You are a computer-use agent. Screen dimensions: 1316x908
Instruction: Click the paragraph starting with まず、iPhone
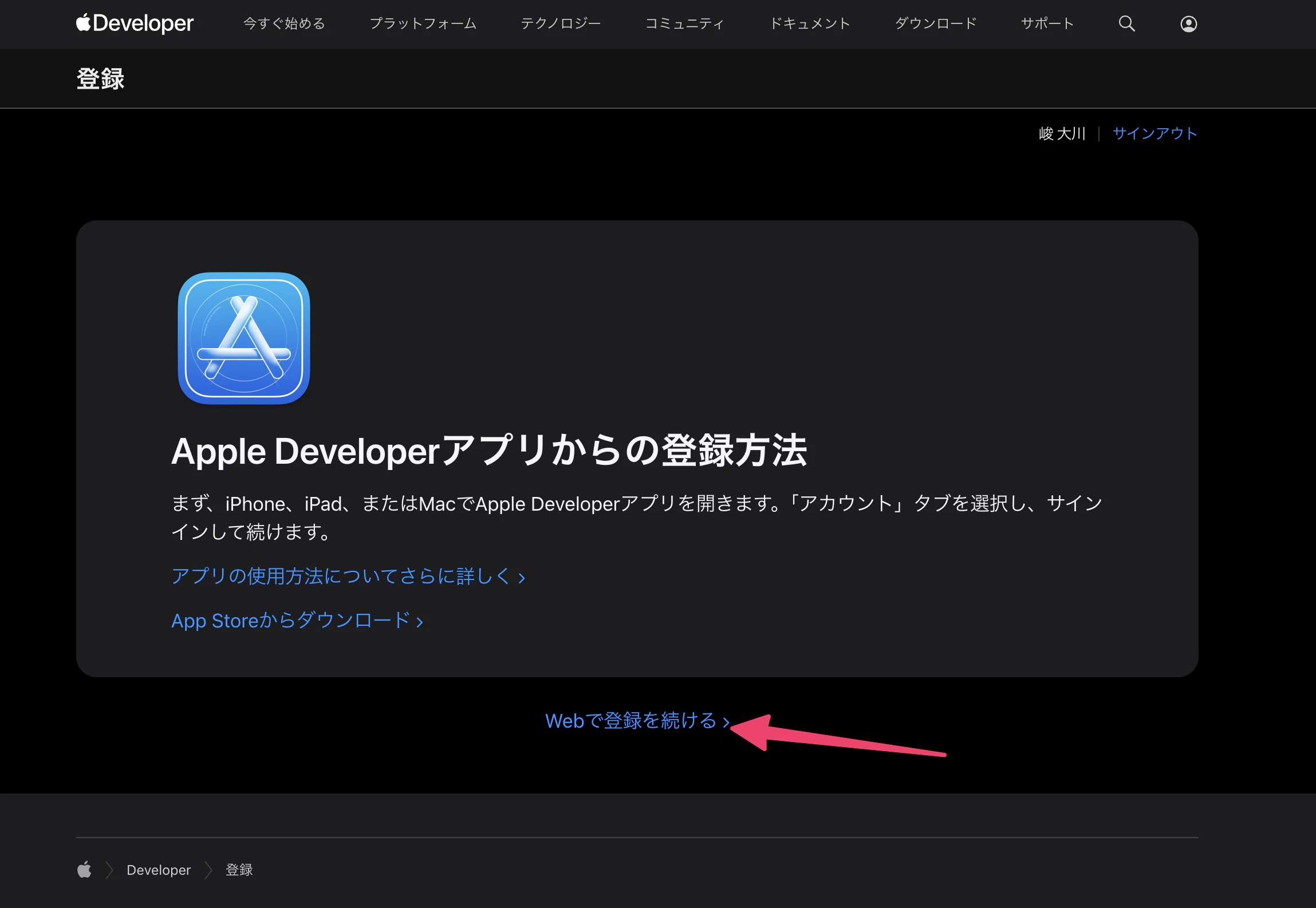[637, 518]
